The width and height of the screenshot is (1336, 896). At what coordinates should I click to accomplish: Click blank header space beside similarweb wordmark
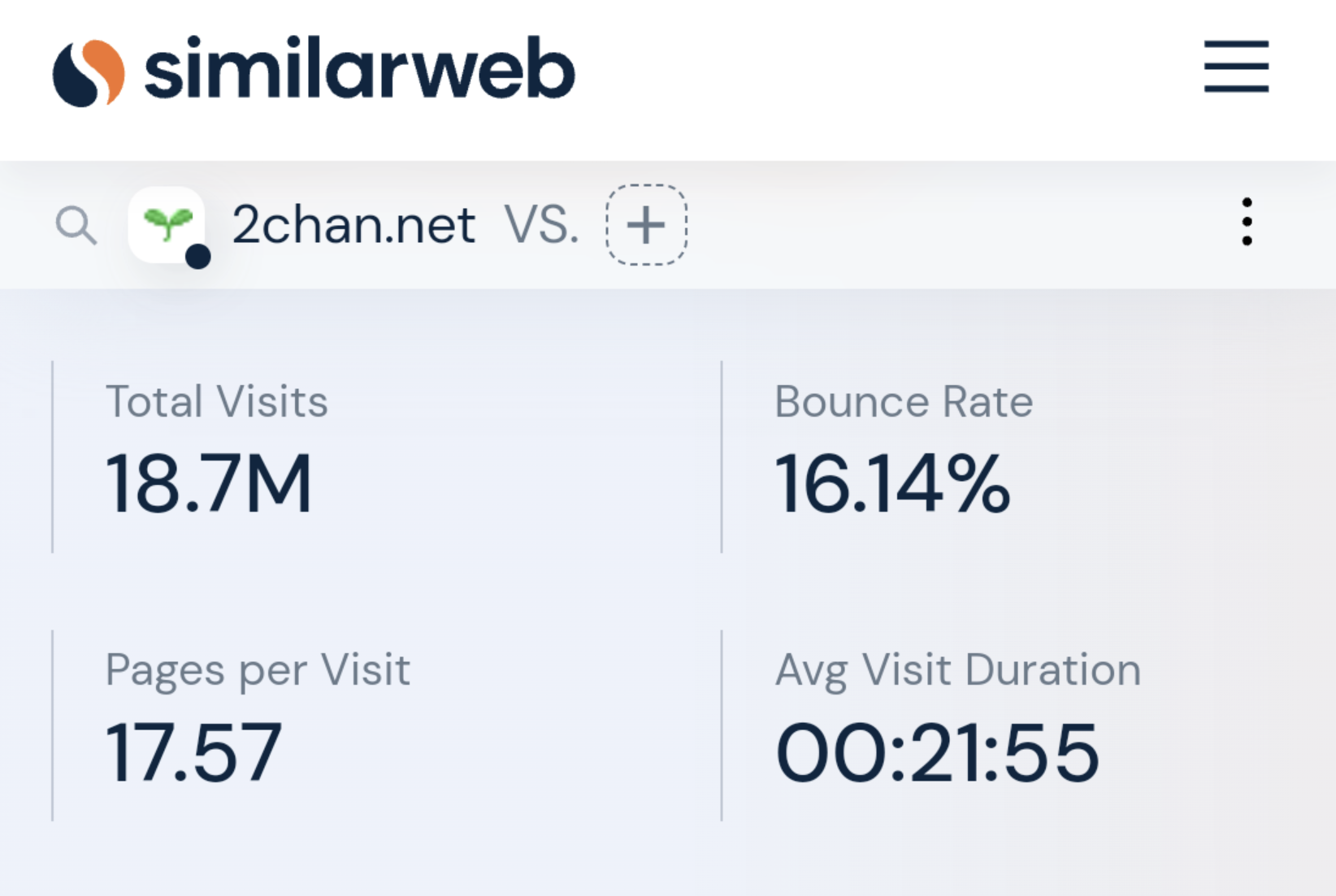(878, 73)
